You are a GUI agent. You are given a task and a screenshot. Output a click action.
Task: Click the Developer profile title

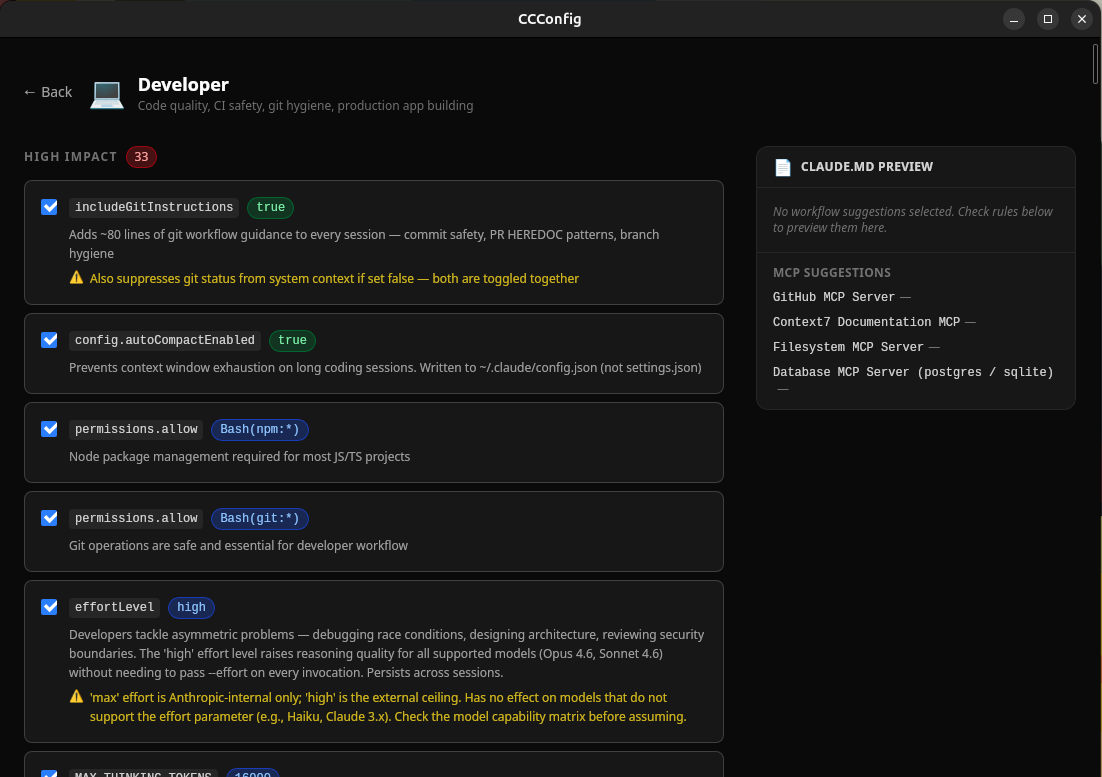point(183,84)
